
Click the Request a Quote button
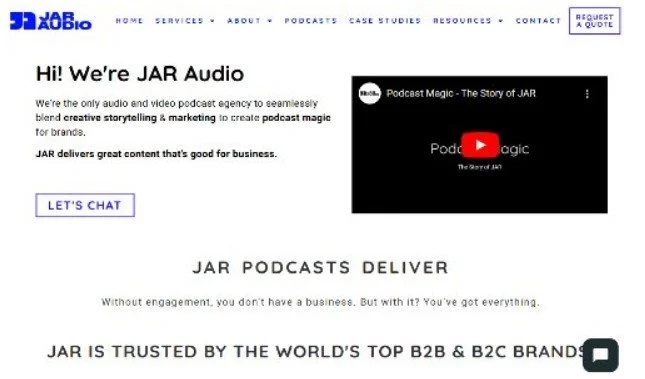[x=594, y=21]
